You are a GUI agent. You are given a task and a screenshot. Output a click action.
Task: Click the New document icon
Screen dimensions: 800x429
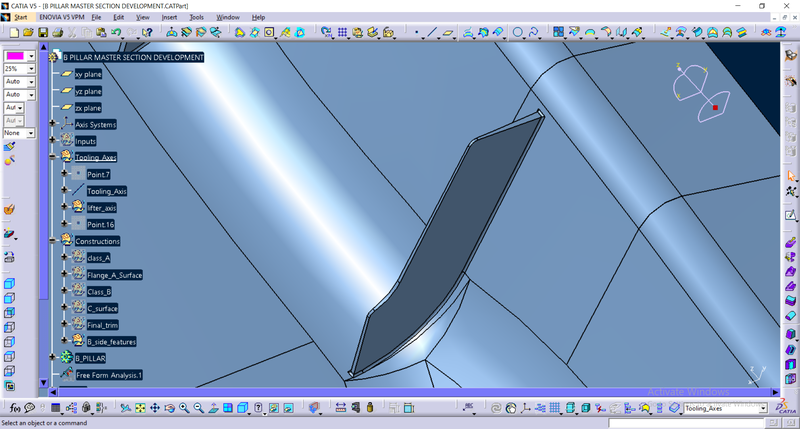tap(15, 33)
